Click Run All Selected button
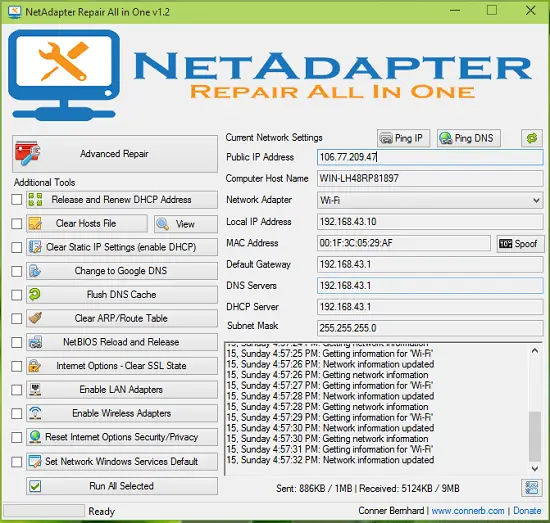 tap(122, 486)
